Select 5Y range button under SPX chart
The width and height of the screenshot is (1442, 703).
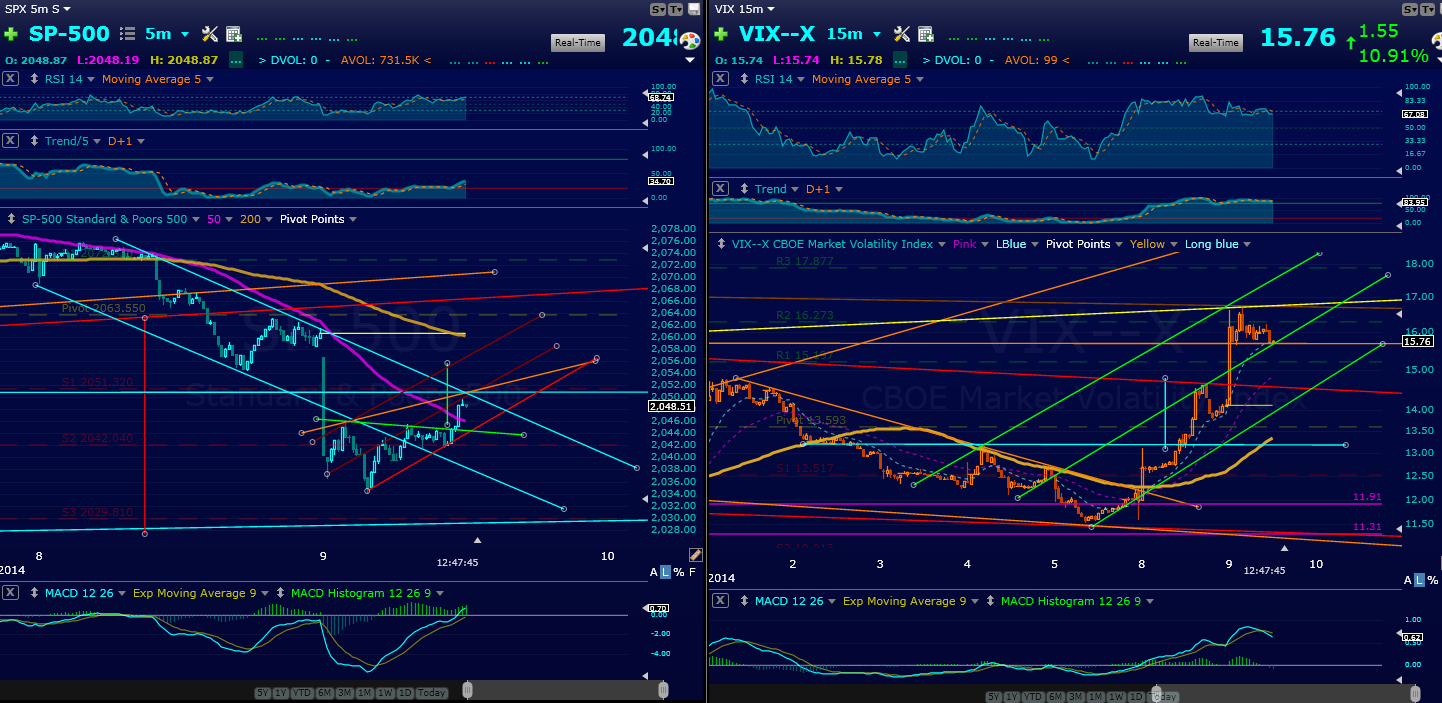[262, 693]
